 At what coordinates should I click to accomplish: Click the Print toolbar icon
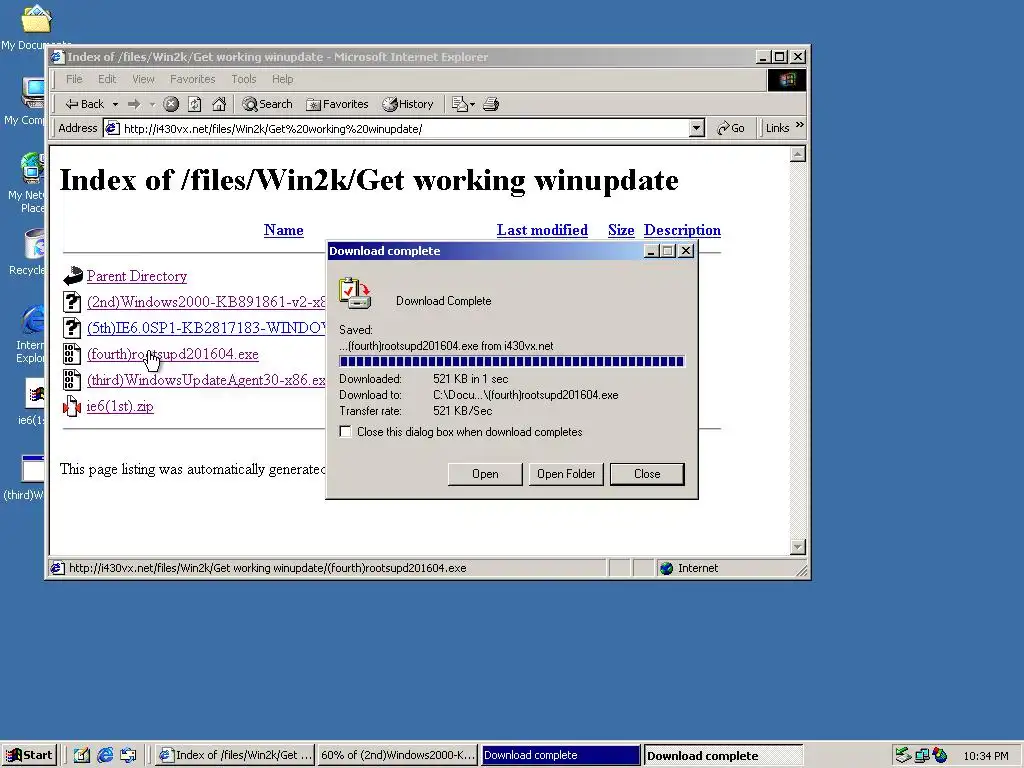click(491, 104)
